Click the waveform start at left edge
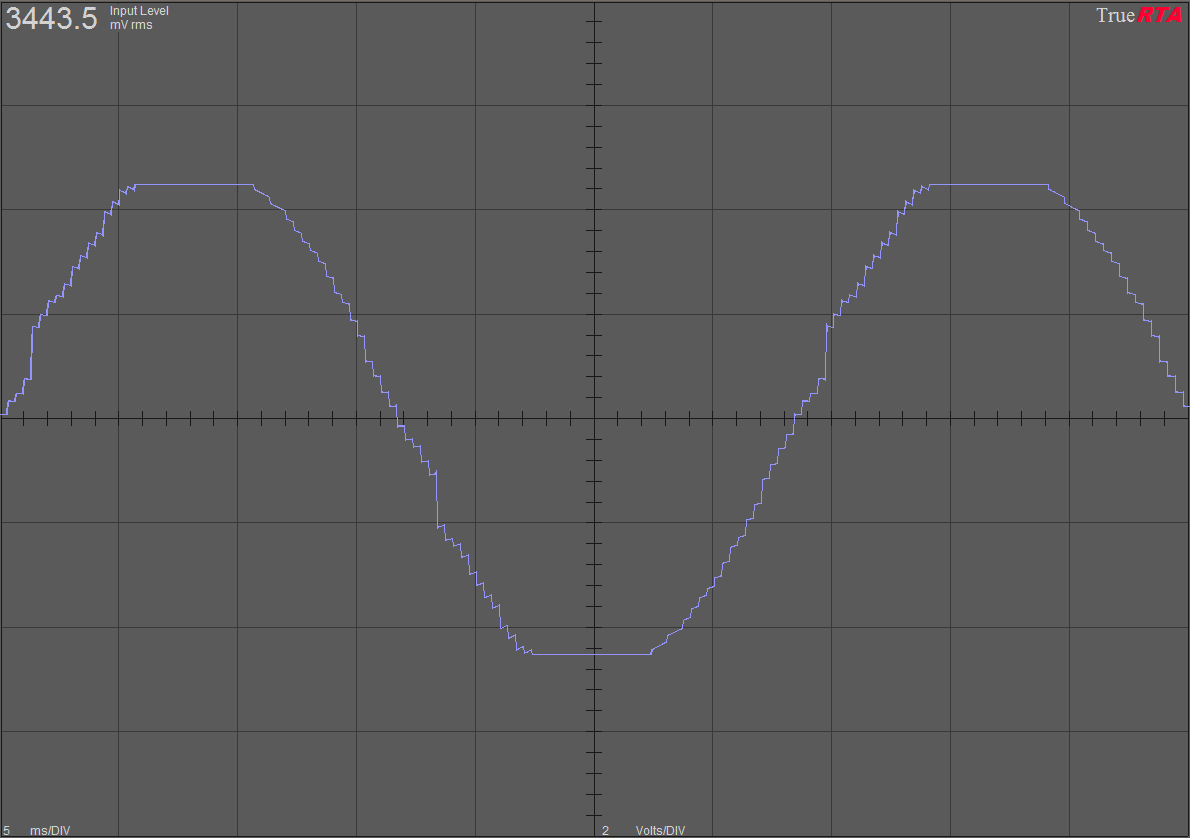 tap(3, 413)
